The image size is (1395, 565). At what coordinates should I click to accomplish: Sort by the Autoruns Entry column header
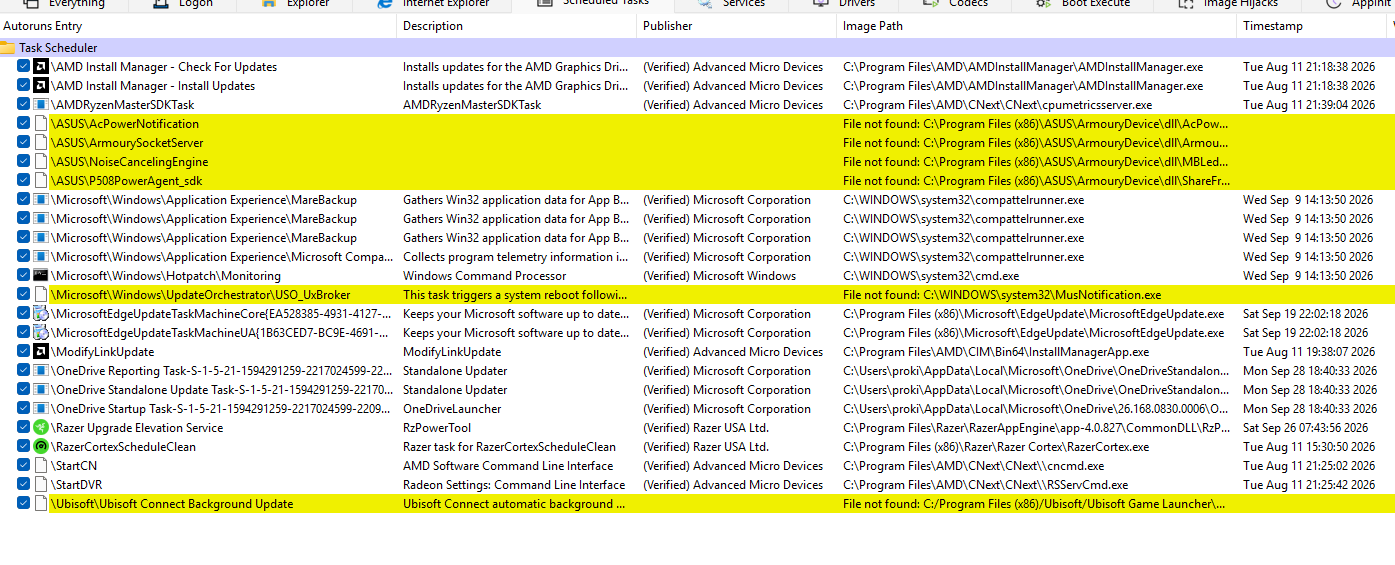point(198,26)
